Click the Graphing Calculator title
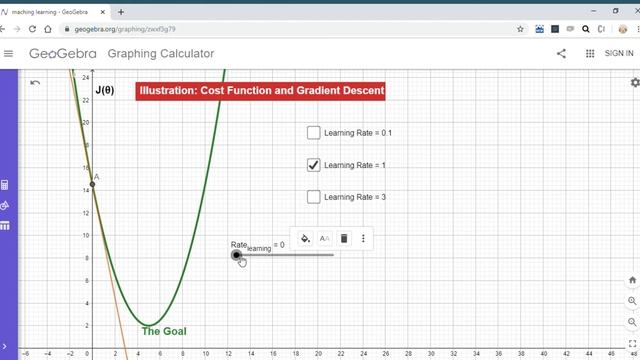Screen dimensions: 640x360 [x=161, y=53]
